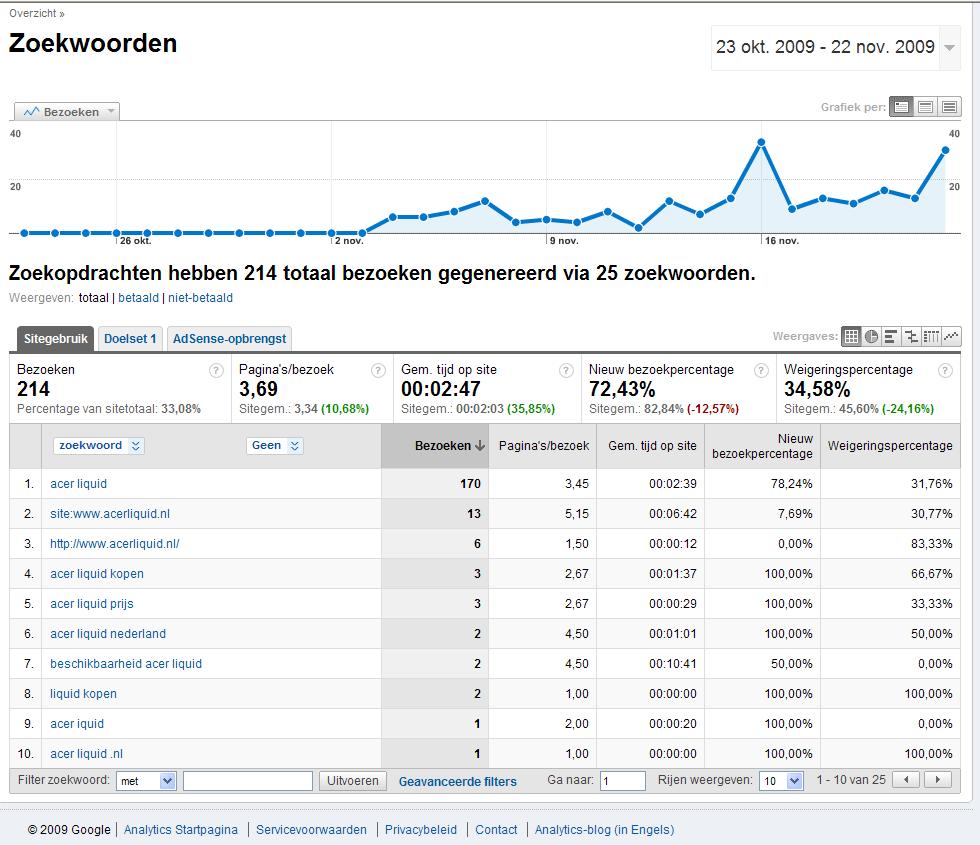The width and height of the screenshot is (980, 845).
Task: Switch to bar performance view icon
Action: pos(891,336)
